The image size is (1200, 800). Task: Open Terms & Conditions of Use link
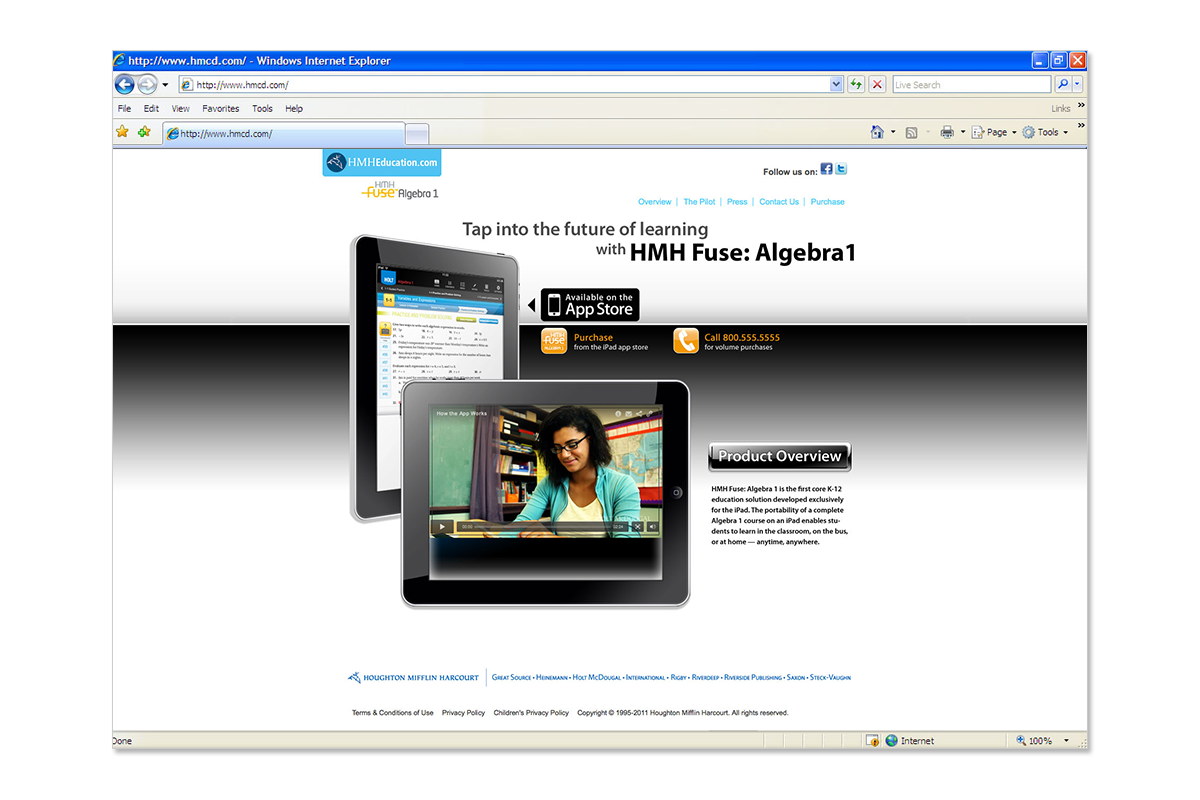coord(393,713)
